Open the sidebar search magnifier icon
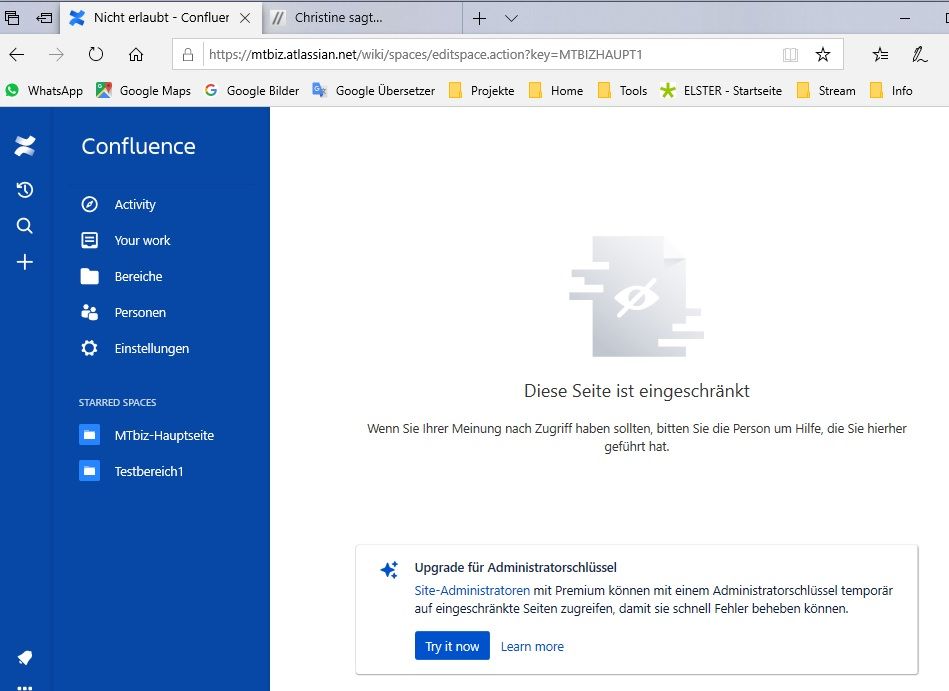 [x=25, y=226]
